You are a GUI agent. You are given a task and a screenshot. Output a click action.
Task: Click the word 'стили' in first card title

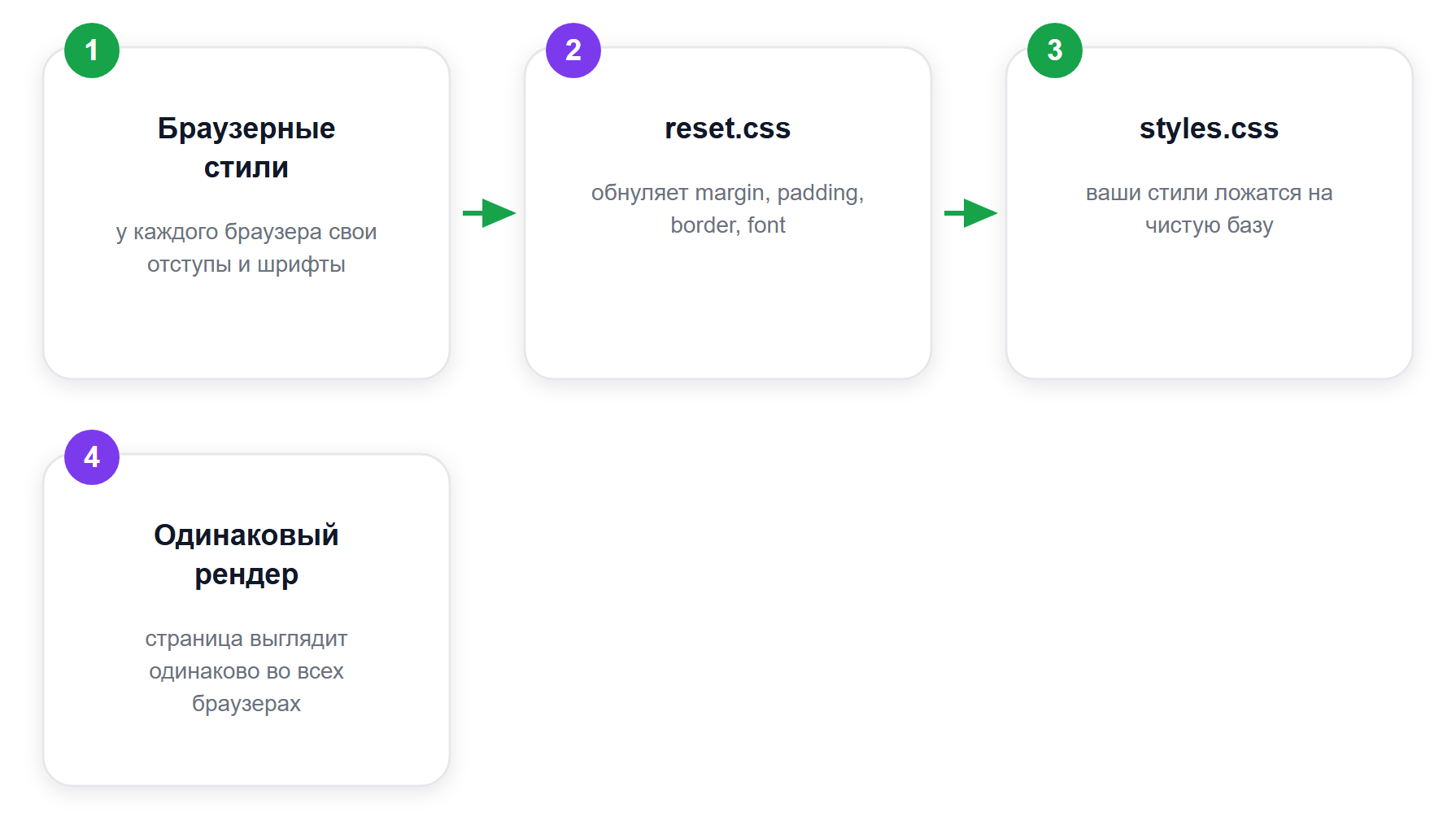pos(246,168)
